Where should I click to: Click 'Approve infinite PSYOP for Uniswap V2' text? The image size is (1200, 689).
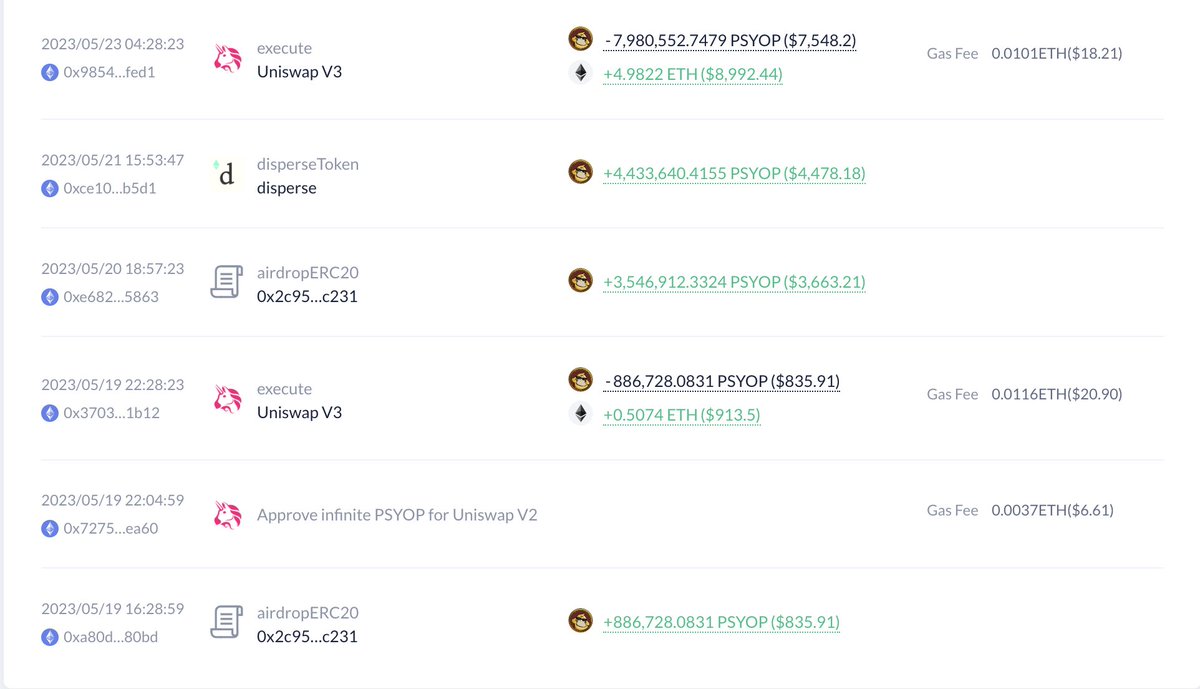coord(397,516)
